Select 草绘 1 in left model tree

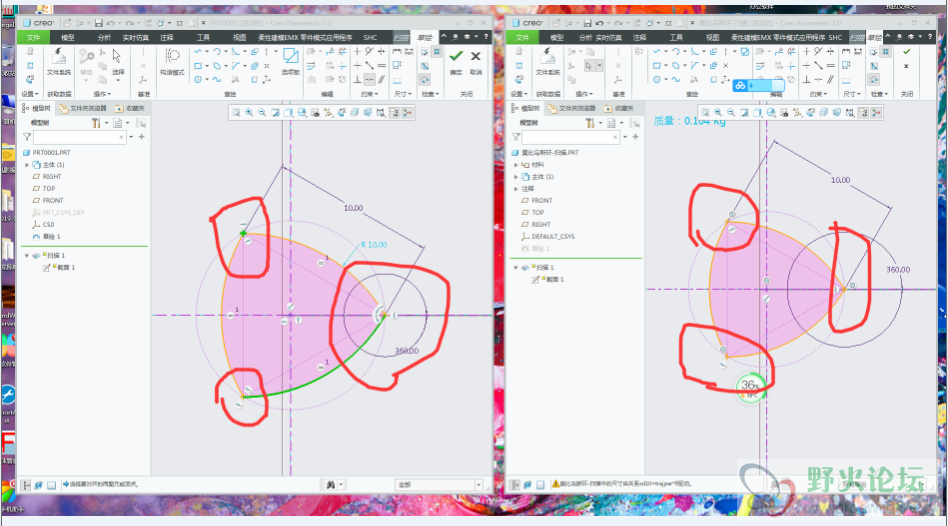(48, 236)
